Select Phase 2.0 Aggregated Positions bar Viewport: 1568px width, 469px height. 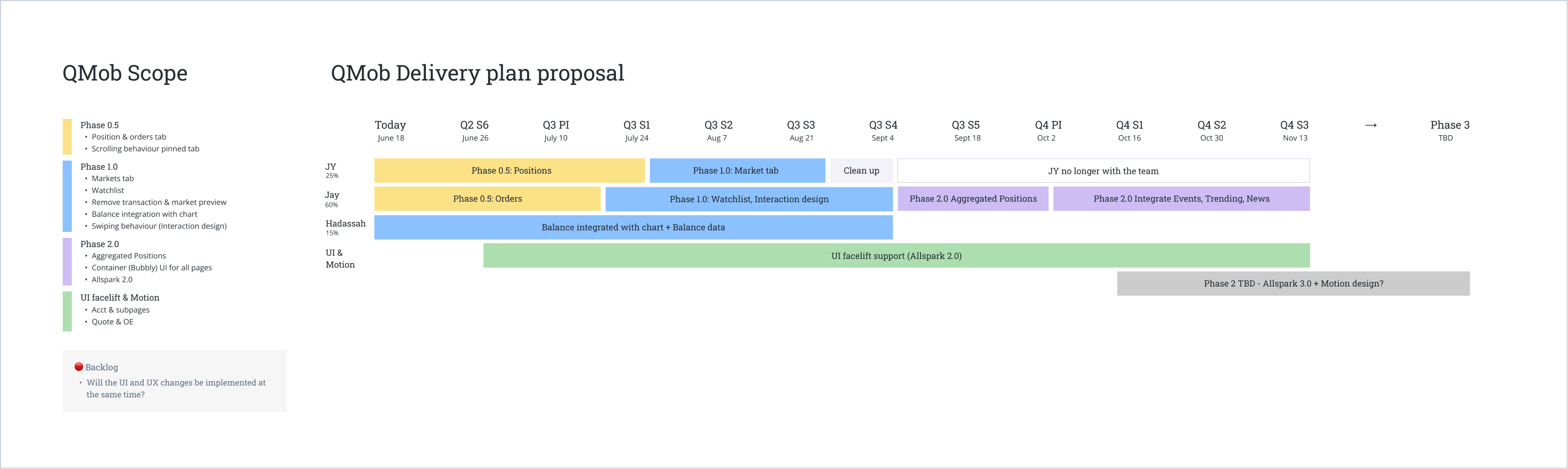coord(973,199)
